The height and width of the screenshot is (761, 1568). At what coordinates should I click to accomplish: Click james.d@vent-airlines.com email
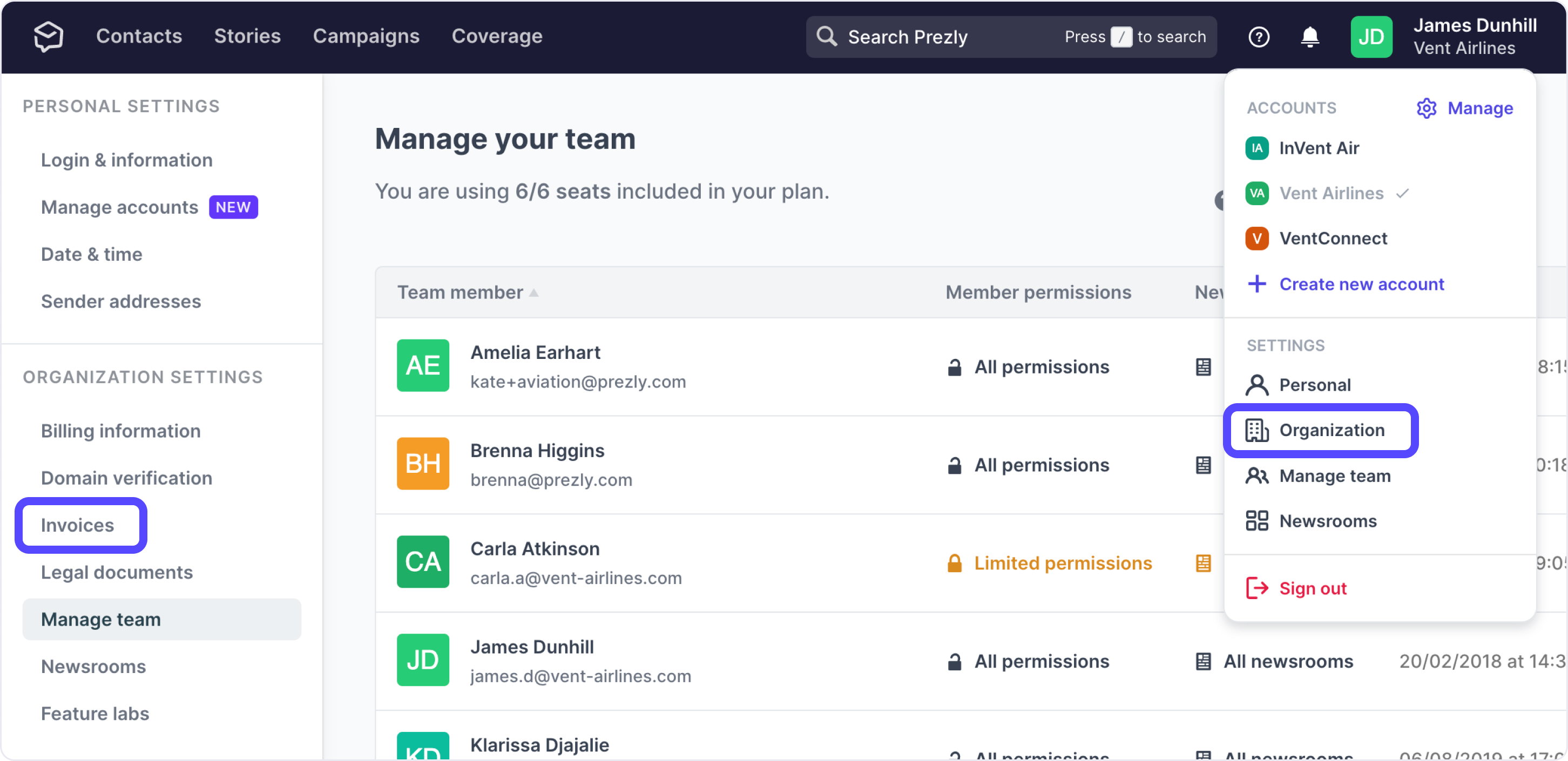click(x=580, y=676)
